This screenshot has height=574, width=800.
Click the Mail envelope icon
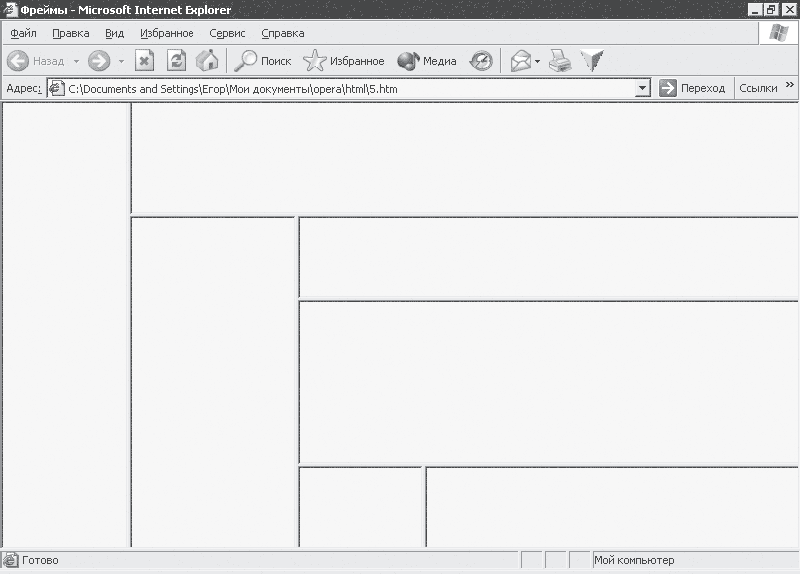point(520,61)
